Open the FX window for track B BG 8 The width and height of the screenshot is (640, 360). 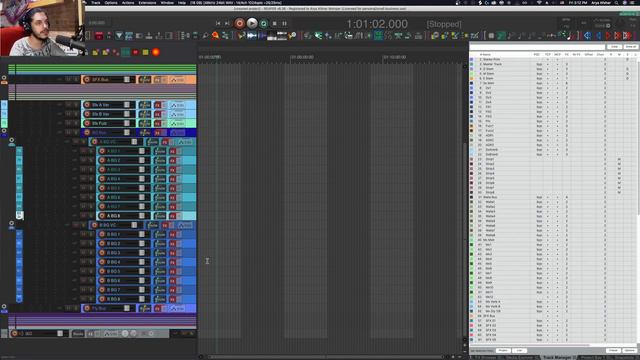click(x=173, y=299)
